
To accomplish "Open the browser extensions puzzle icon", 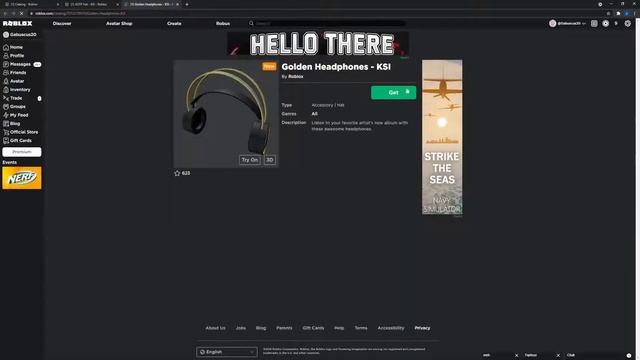I will 619,13.
